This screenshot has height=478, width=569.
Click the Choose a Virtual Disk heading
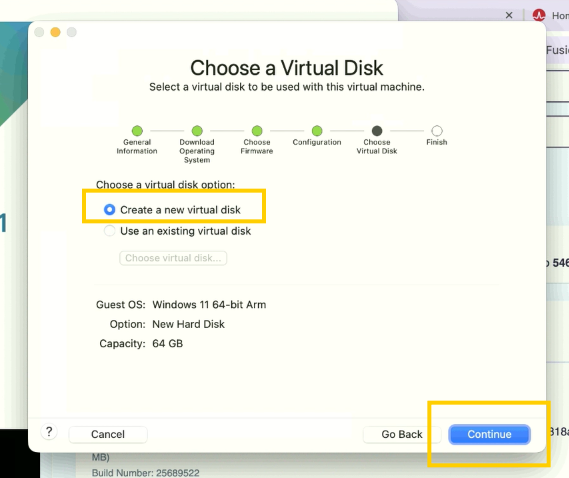(287, 68)
